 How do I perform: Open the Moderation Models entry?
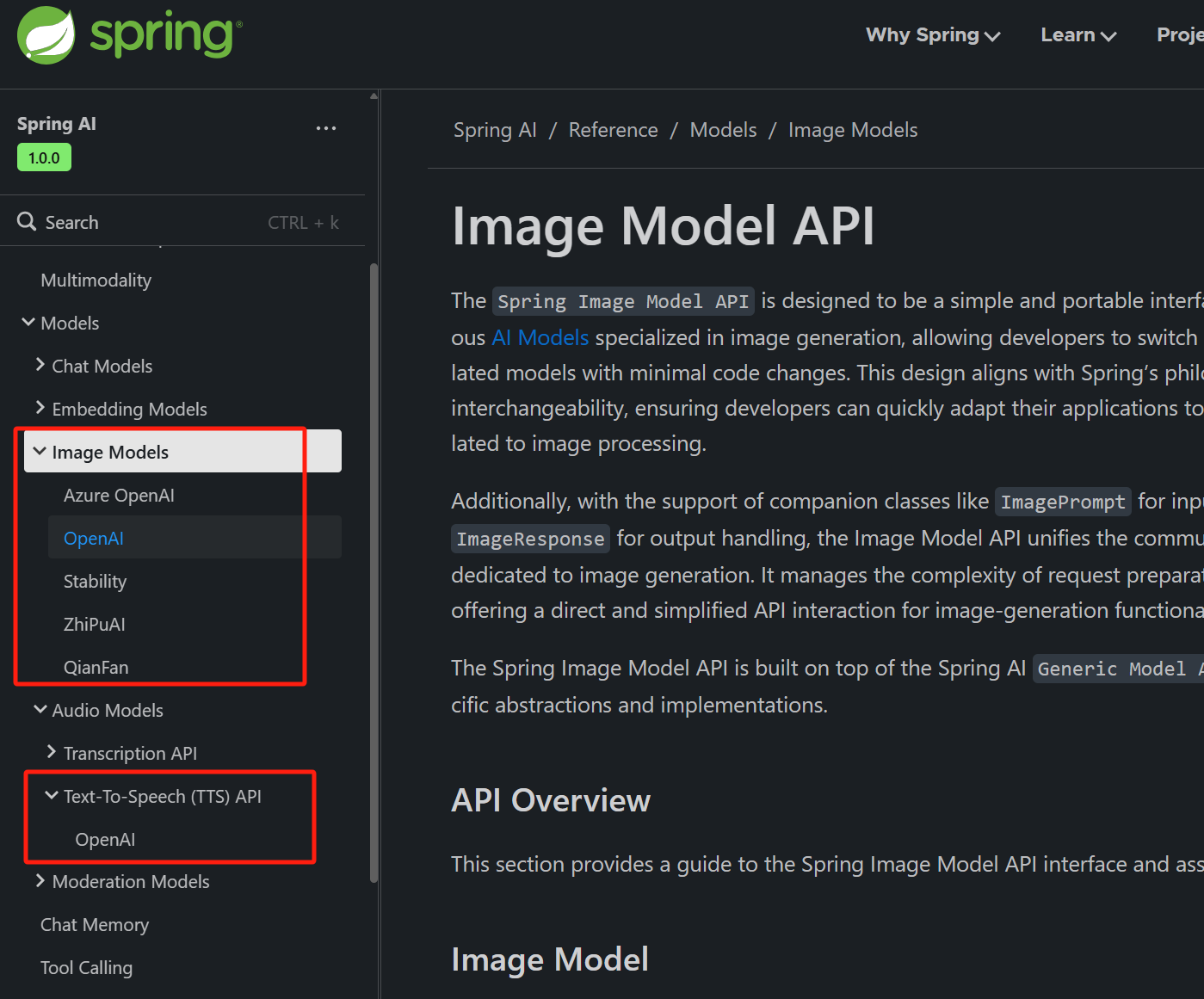pos(131,882)
